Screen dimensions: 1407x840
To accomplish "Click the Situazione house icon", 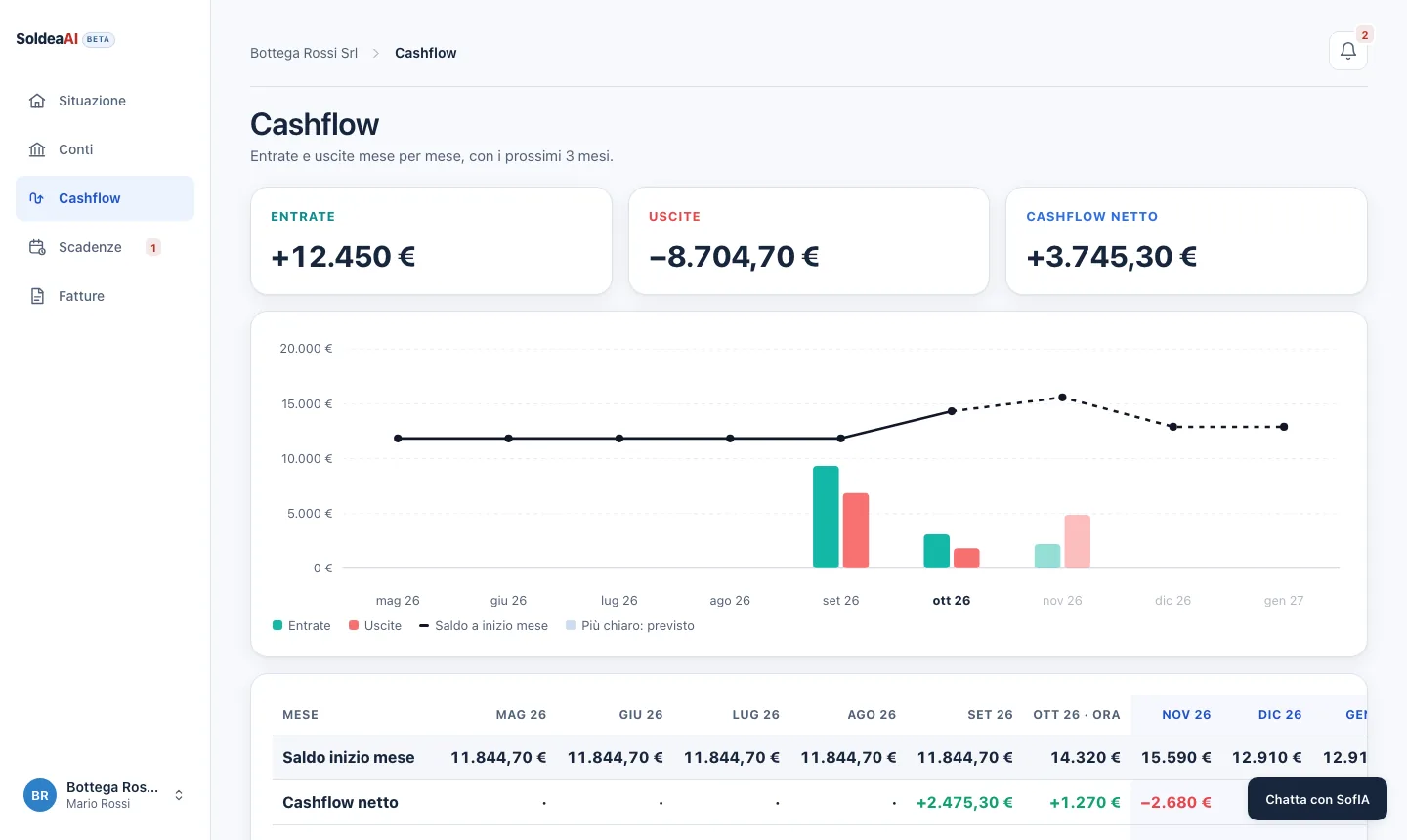I will pyautogui.click(x=37, y=101).
